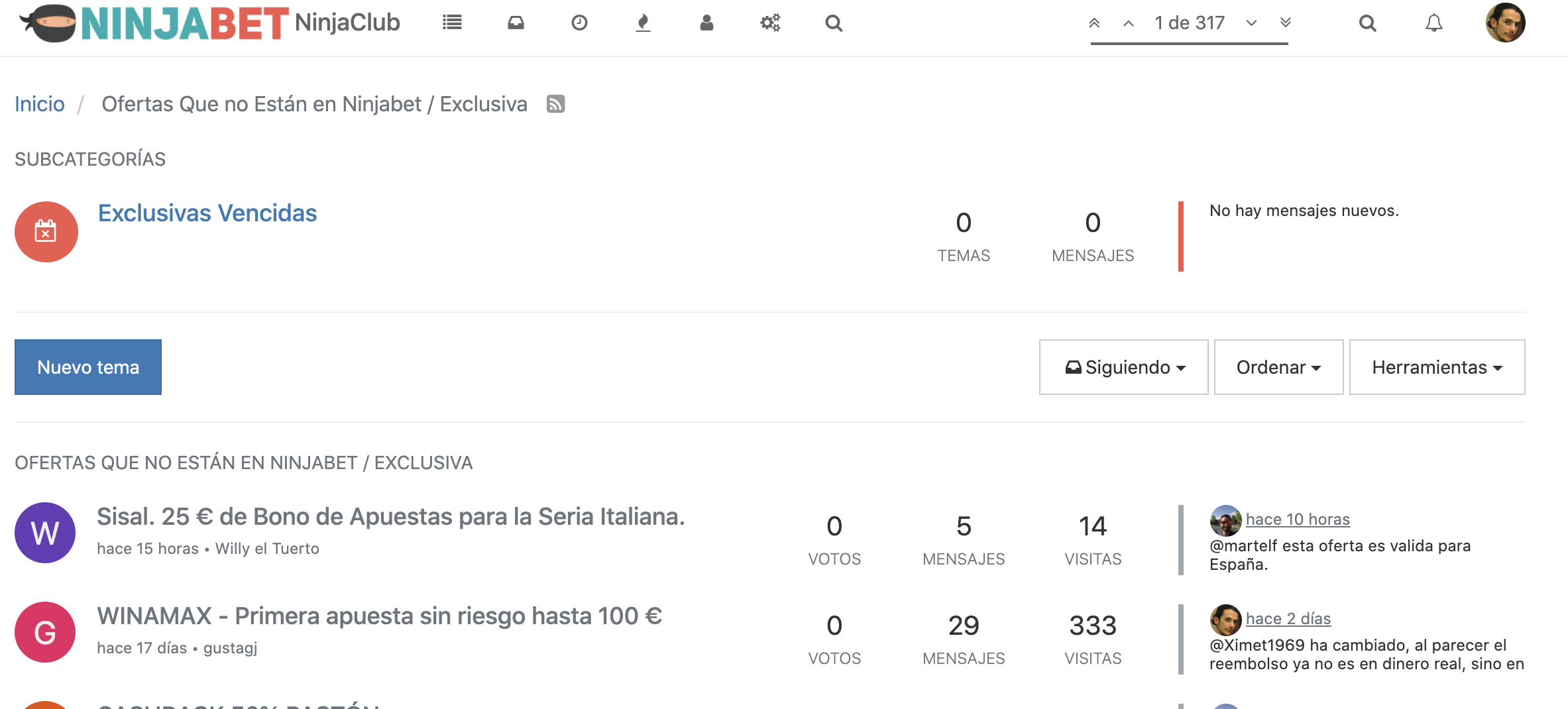Go to the Inicio breadcrumb
1568x709 pixels.
[x=40, y=104]
